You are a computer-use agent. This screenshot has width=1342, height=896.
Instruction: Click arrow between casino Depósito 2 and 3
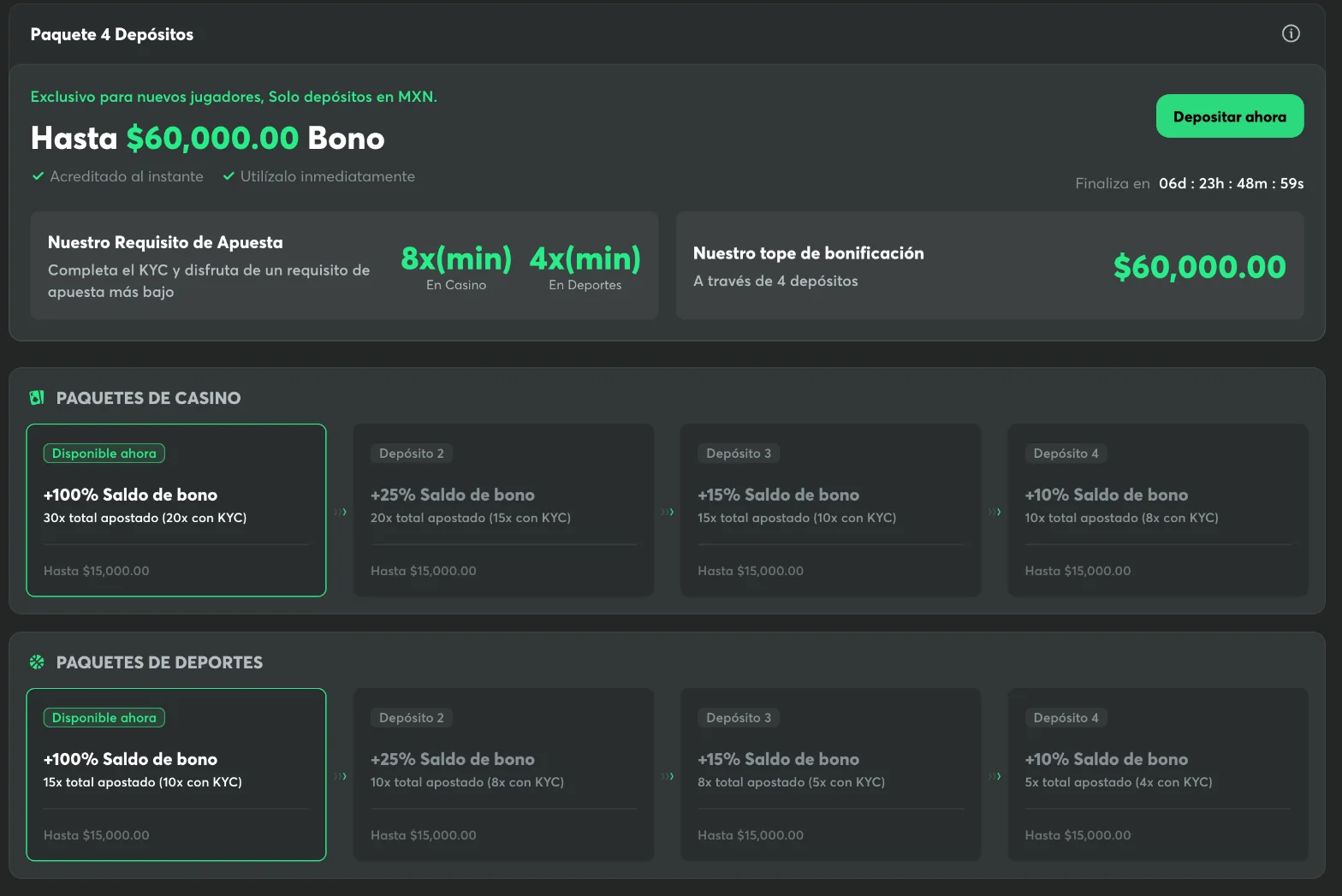668,512
